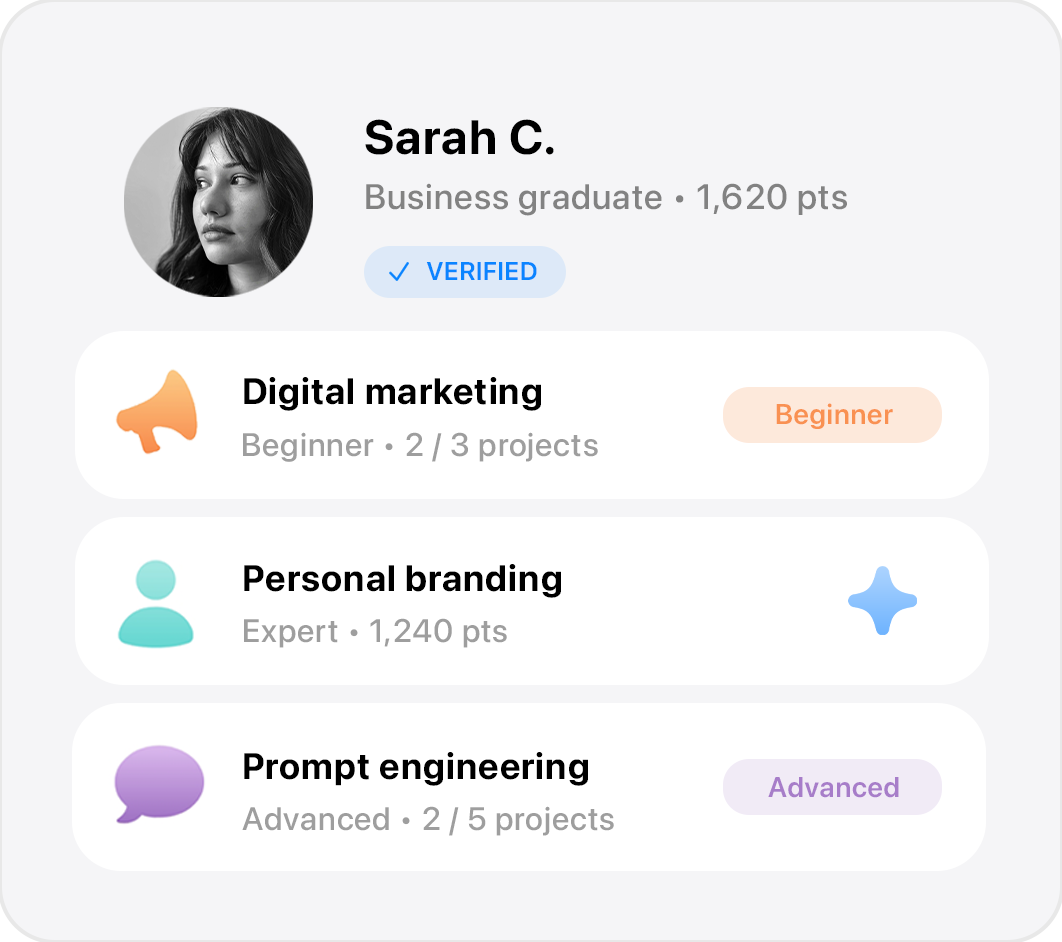Click the purple speech bubble icon

tap(159, 784)
